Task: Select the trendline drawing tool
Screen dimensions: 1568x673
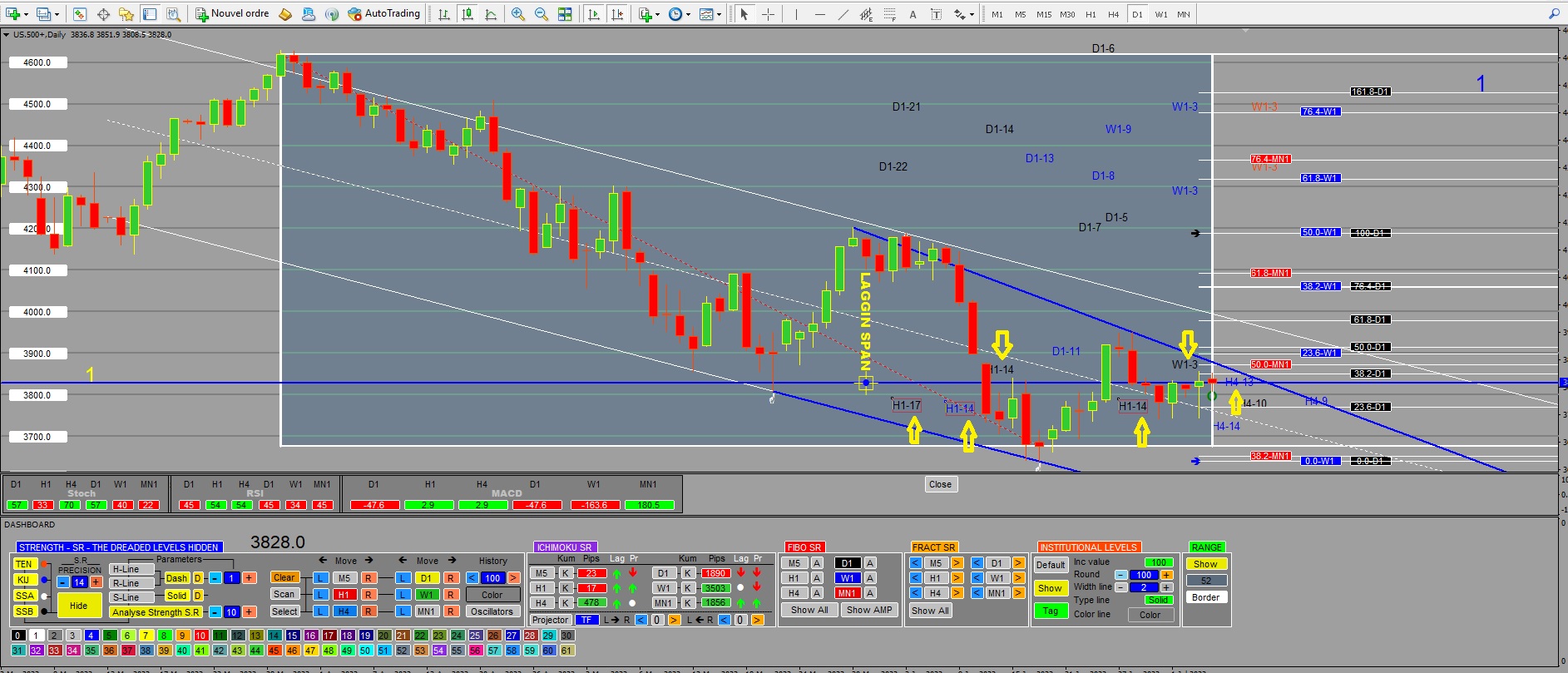Action: coord(843,14)
